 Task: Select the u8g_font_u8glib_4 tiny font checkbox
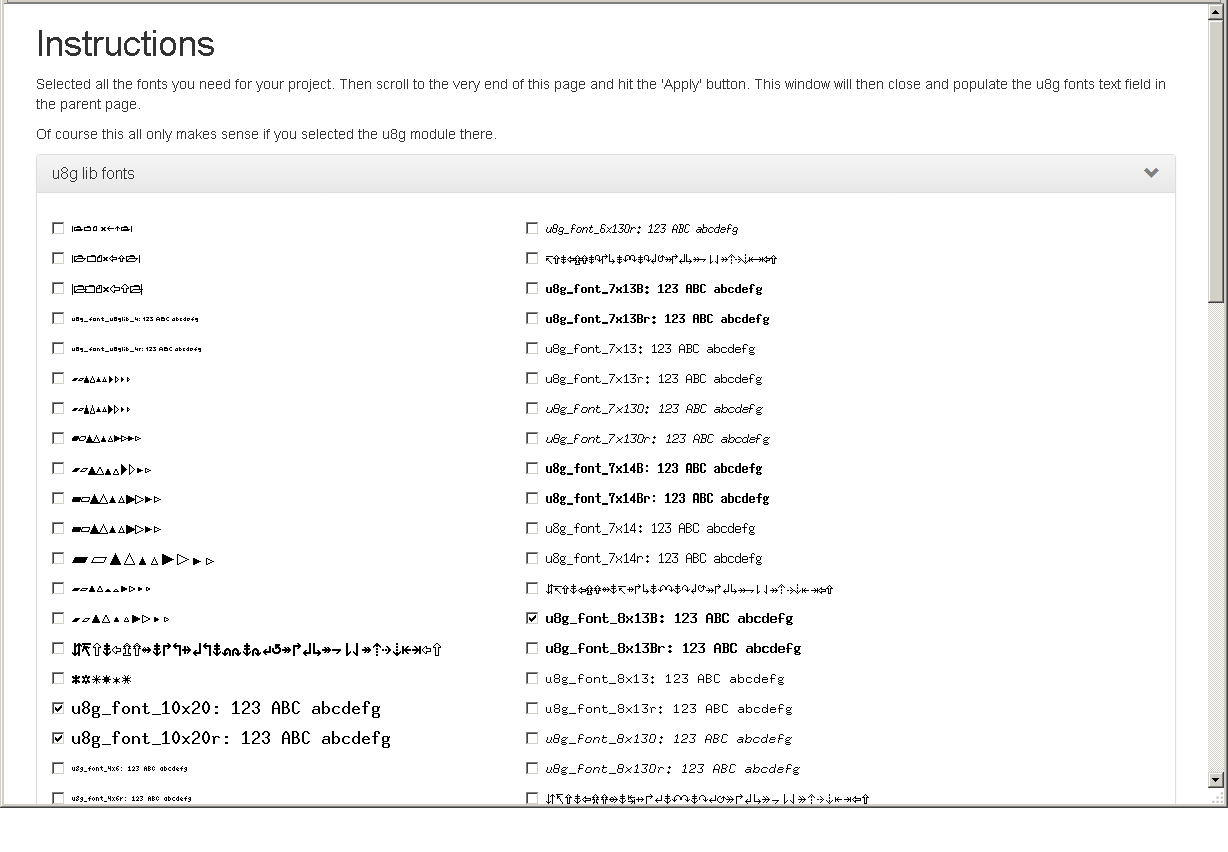coord(58,318)
